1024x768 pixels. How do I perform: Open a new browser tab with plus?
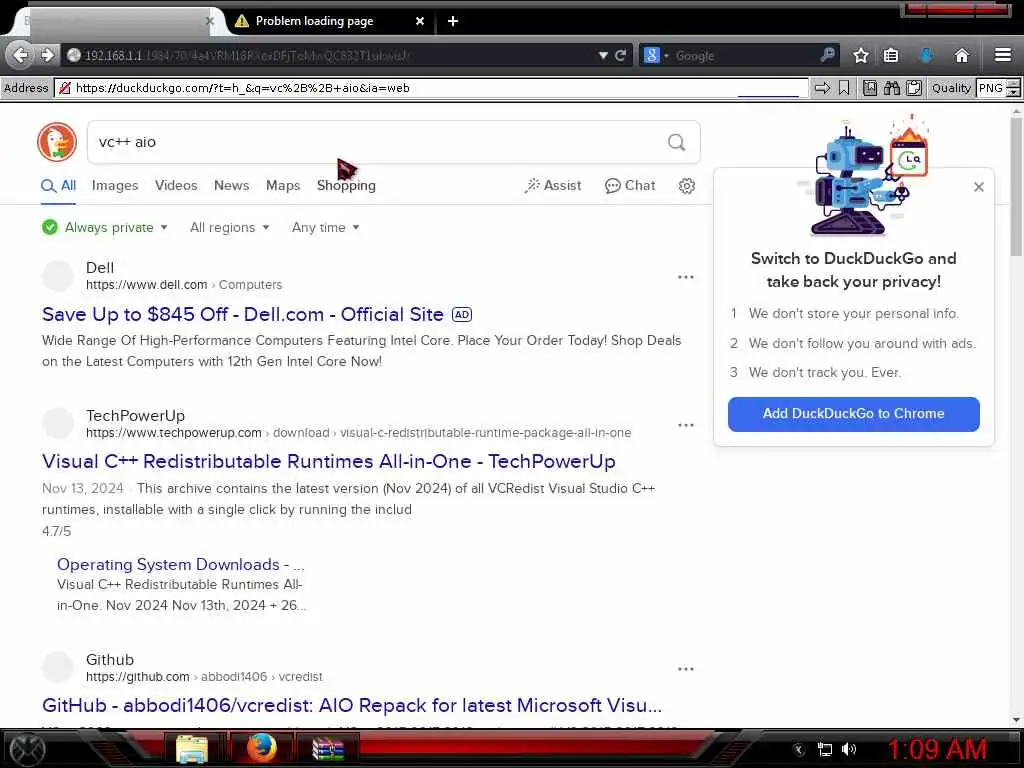coord(453,21)
